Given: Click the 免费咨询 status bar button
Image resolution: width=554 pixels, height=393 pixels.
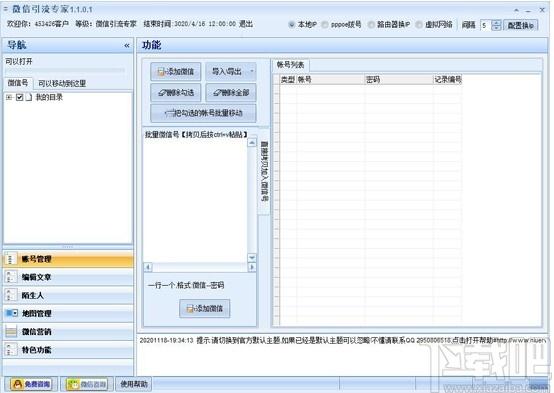Looking at the screenshot, I should 31,384.
